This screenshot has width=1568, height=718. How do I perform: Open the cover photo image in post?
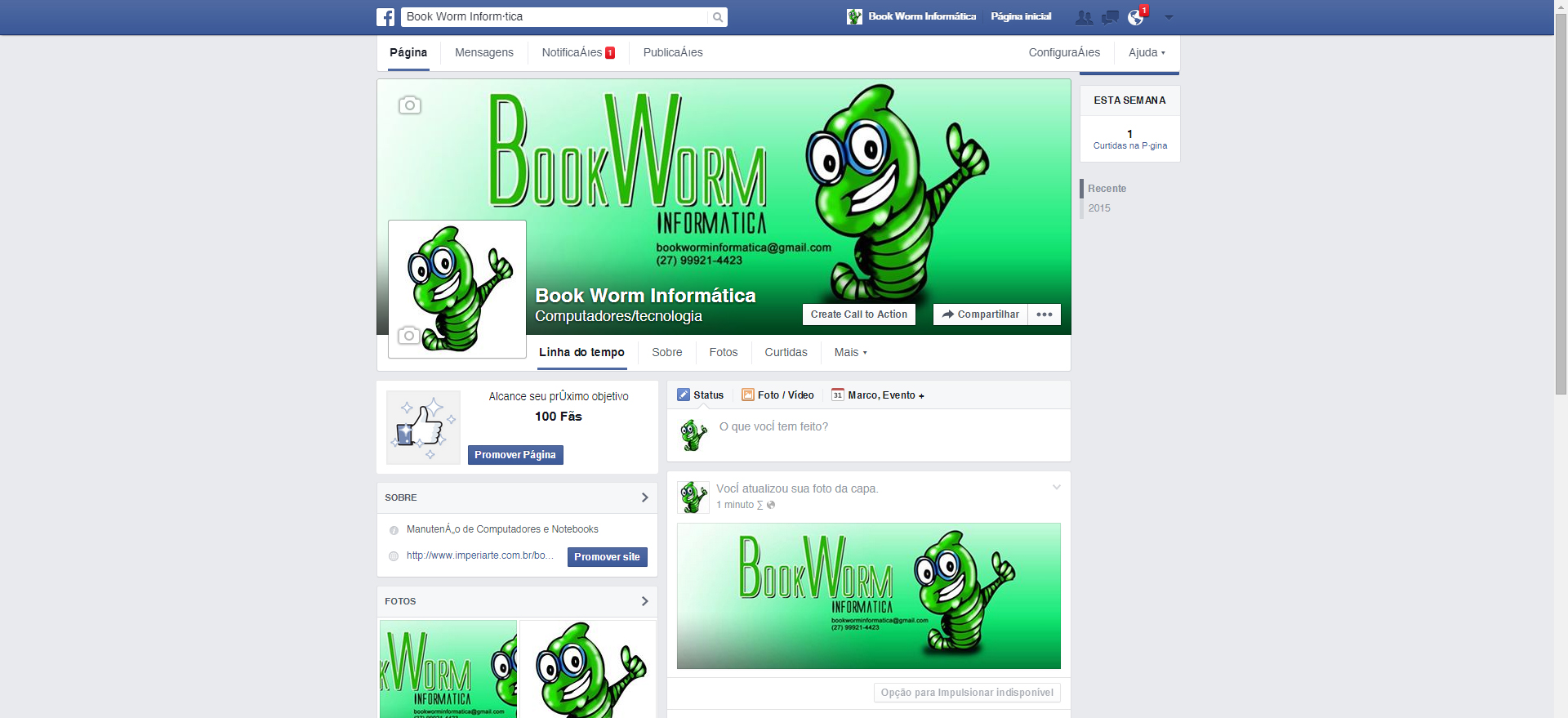pyautogui.click(x=869, y=596)
